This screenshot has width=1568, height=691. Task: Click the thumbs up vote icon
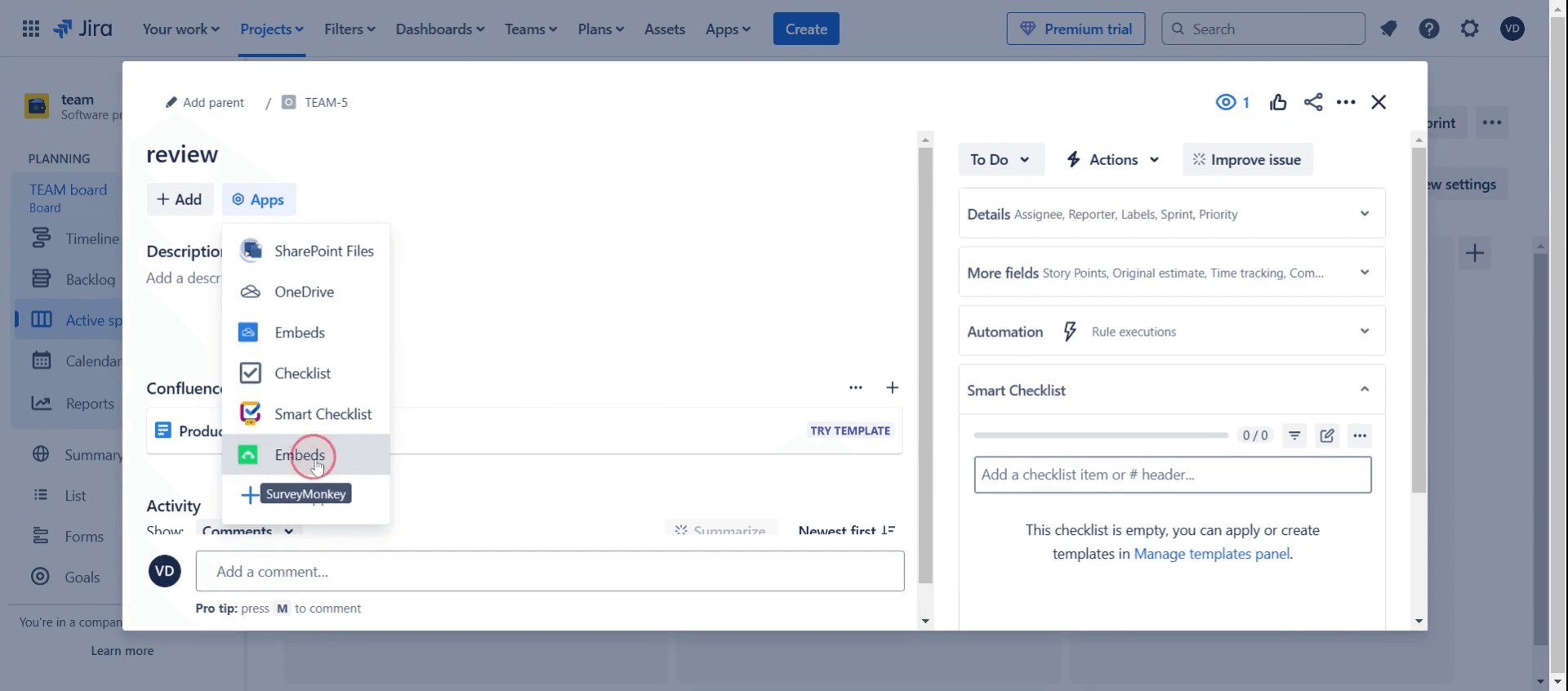coord(1278,102)
